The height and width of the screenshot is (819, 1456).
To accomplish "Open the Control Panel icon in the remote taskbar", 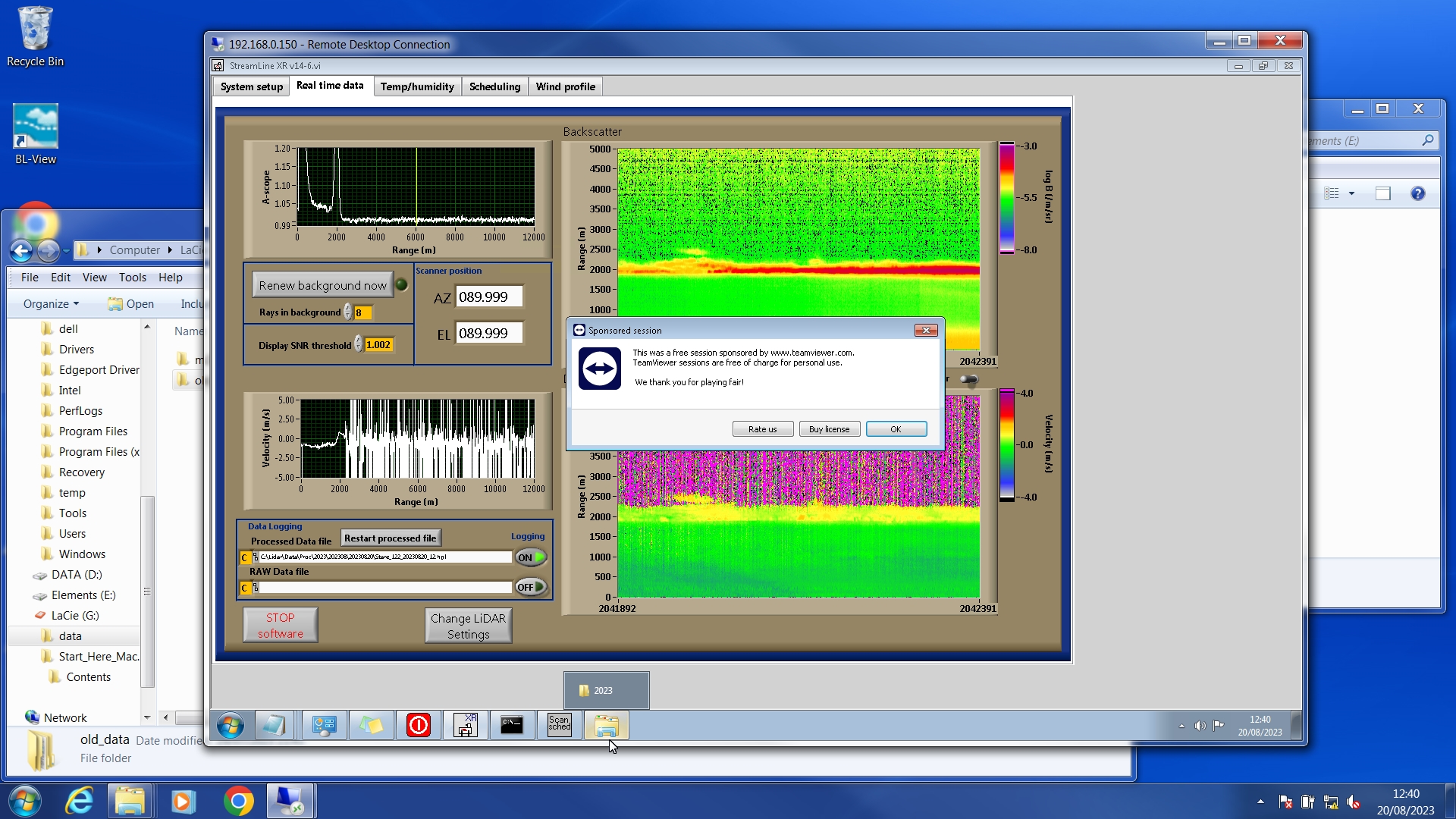I will click(324, 726).
